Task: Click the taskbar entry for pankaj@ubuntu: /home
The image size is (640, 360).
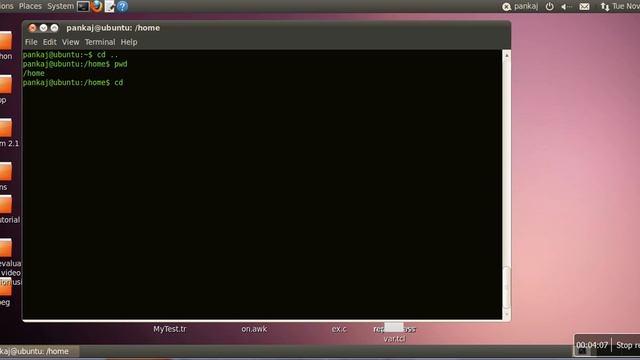Action: [39, 351]
